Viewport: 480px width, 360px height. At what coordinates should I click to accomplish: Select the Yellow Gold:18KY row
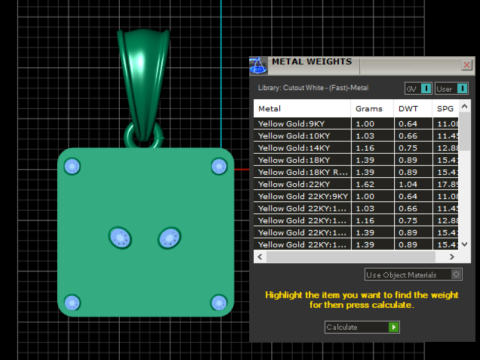356,160
